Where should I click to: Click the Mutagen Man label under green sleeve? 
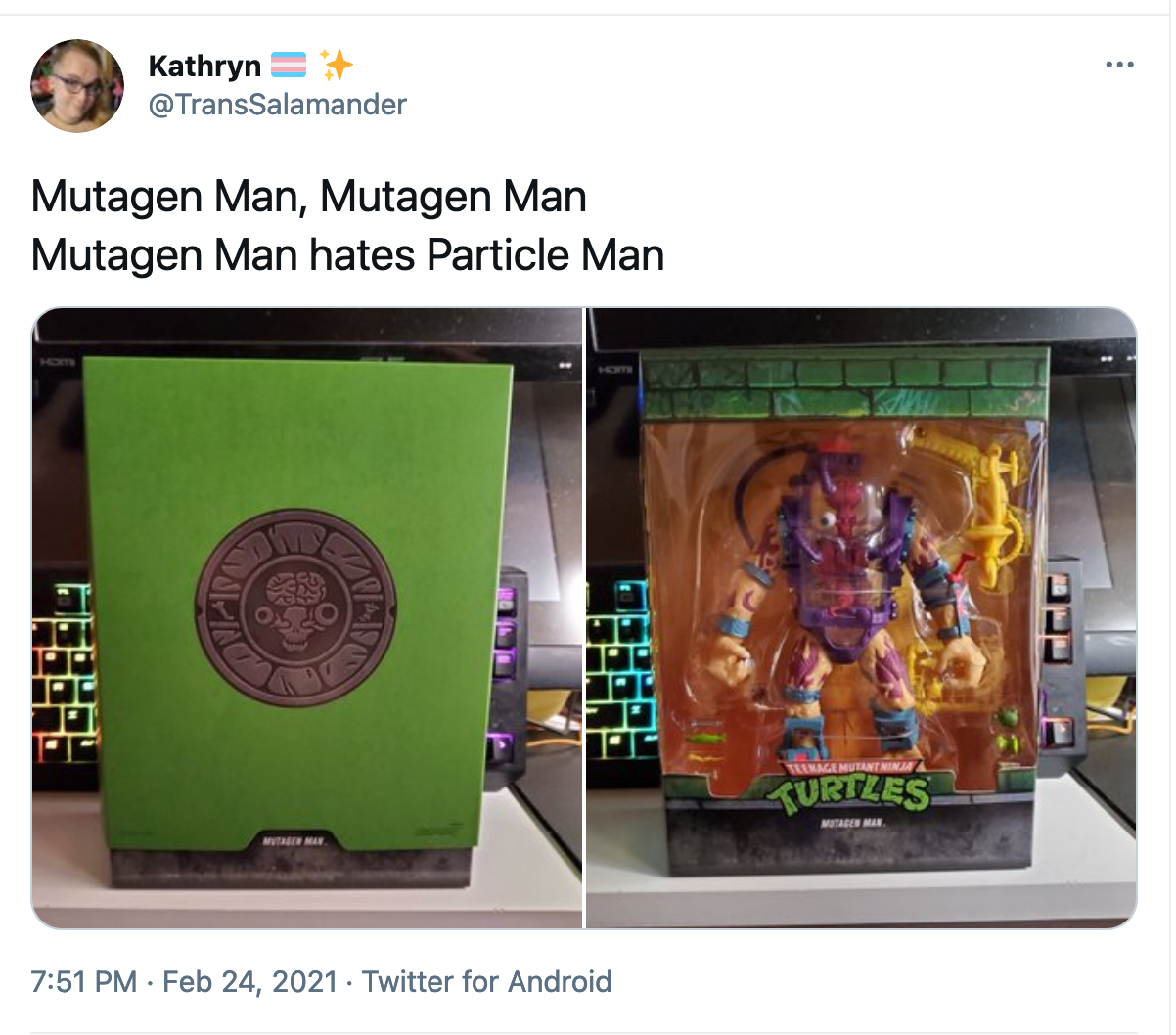point(294,840)
